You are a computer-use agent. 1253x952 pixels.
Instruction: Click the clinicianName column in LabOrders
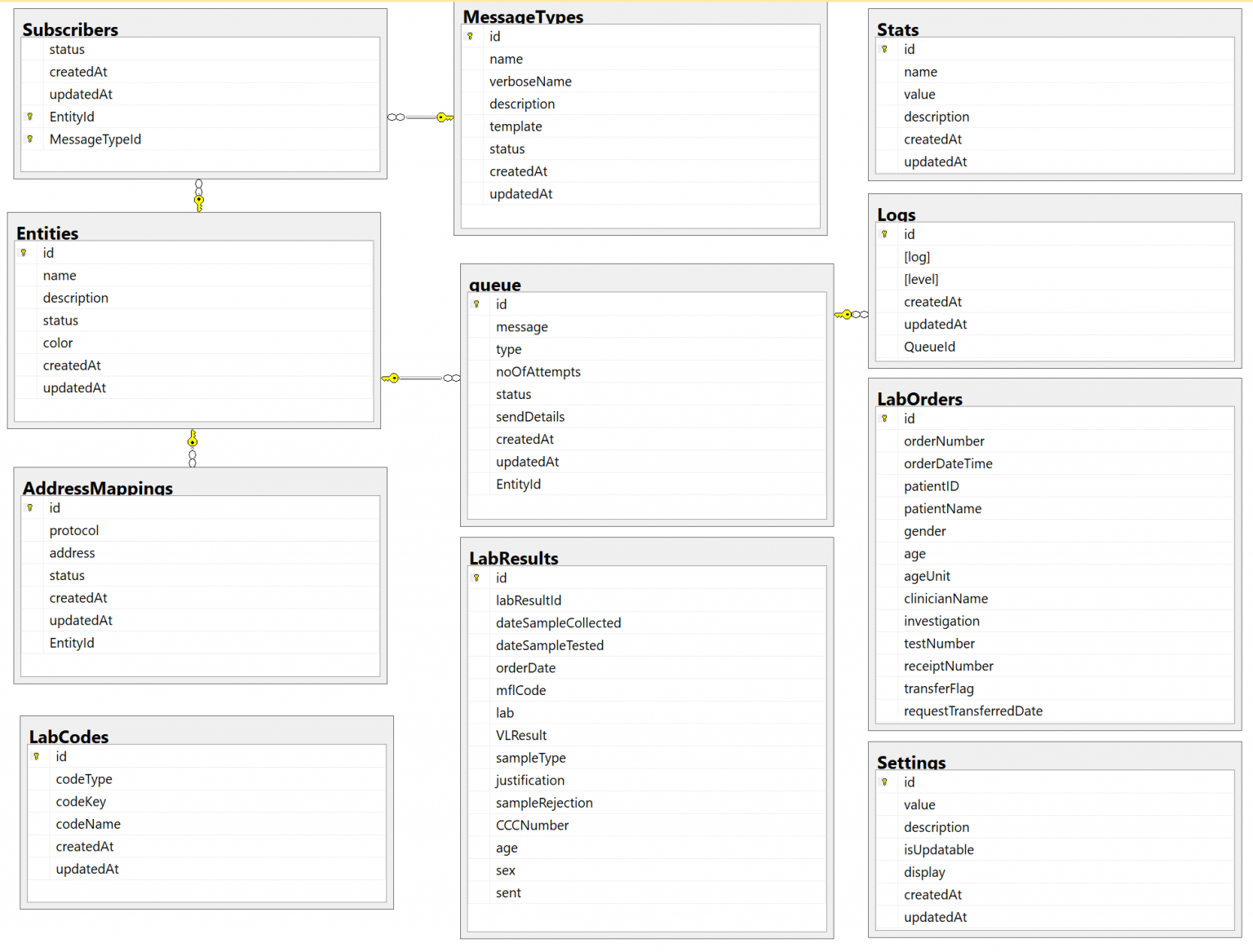pos(1055,599)
